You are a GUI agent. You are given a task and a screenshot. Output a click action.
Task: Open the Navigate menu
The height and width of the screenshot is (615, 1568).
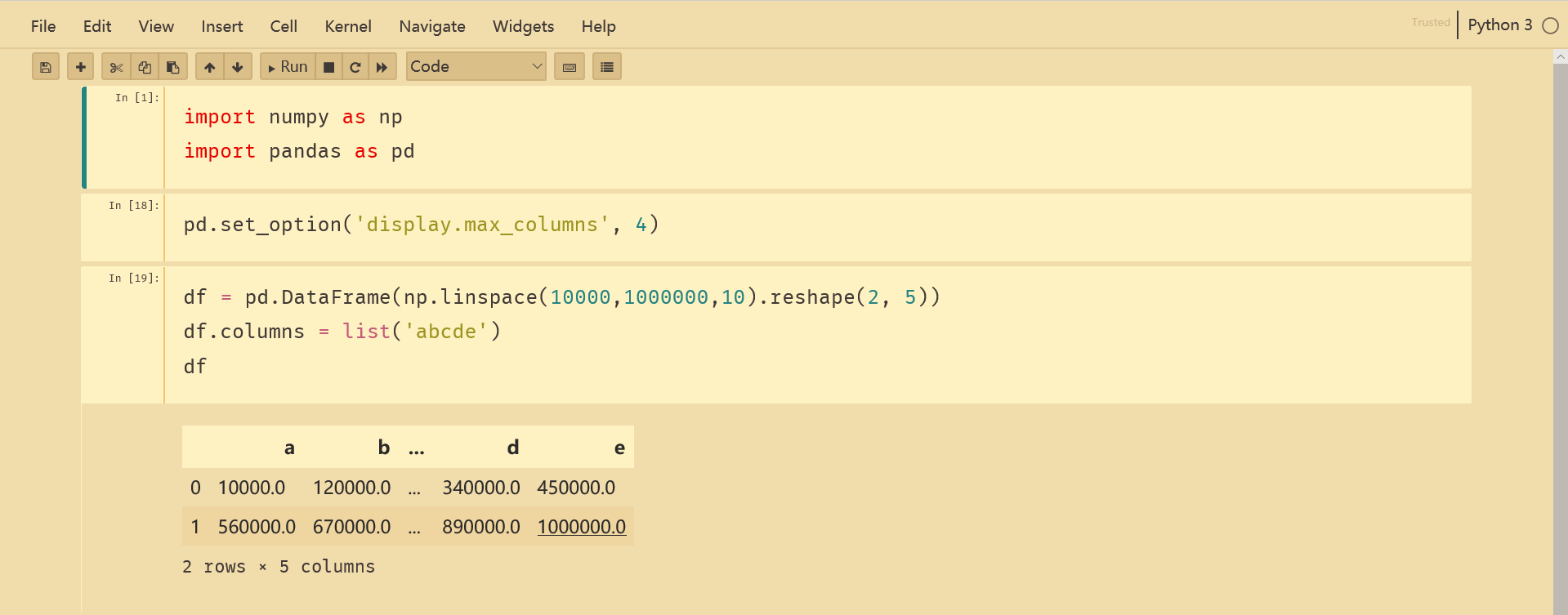coord(432,26)
